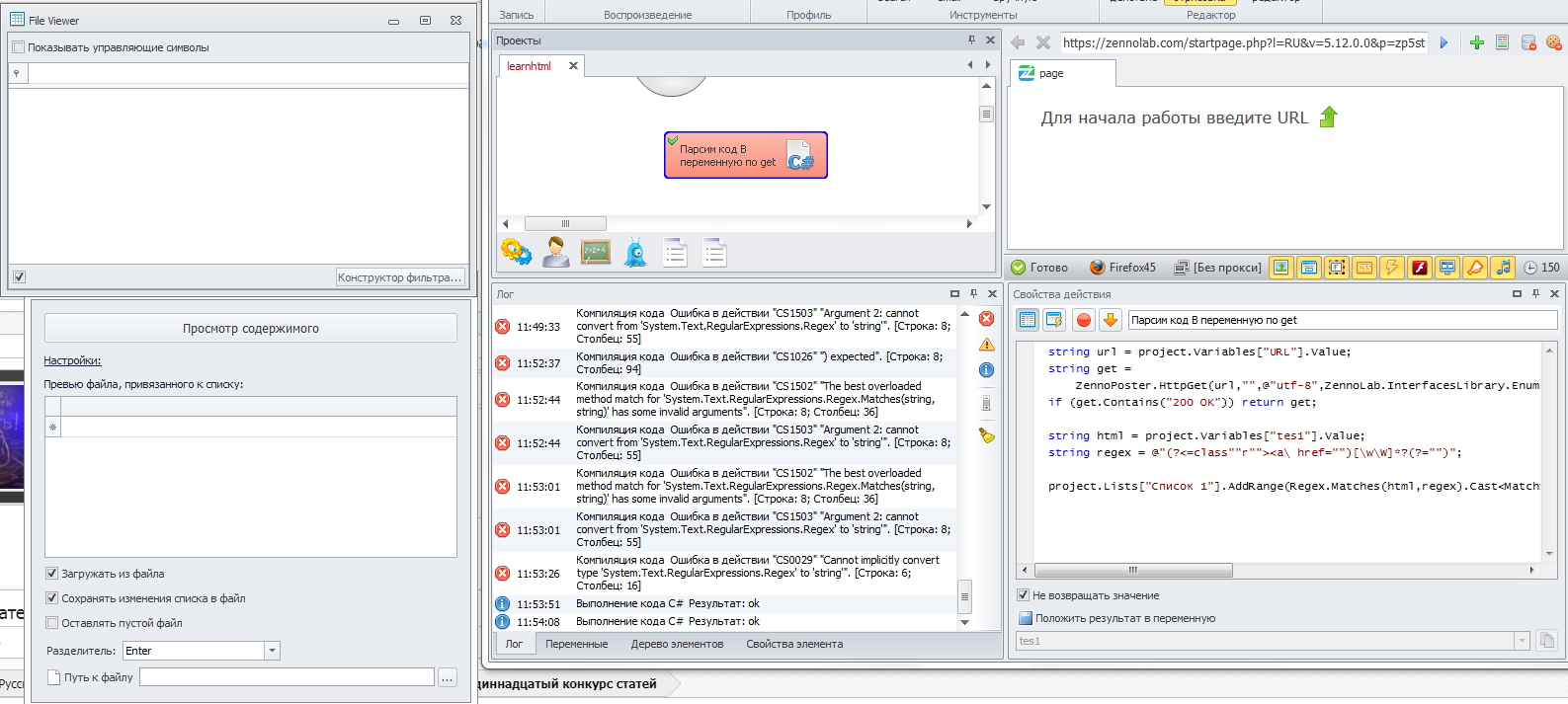Click the clear cookies icon

pyautogui.click(x=1553, y=42)
